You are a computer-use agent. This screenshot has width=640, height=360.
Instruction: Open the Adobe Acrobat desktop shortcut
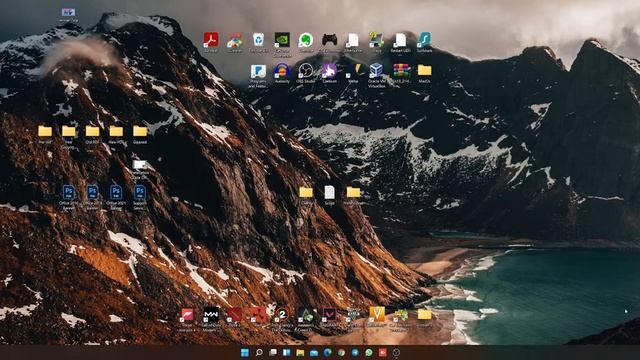coord(211,40)
